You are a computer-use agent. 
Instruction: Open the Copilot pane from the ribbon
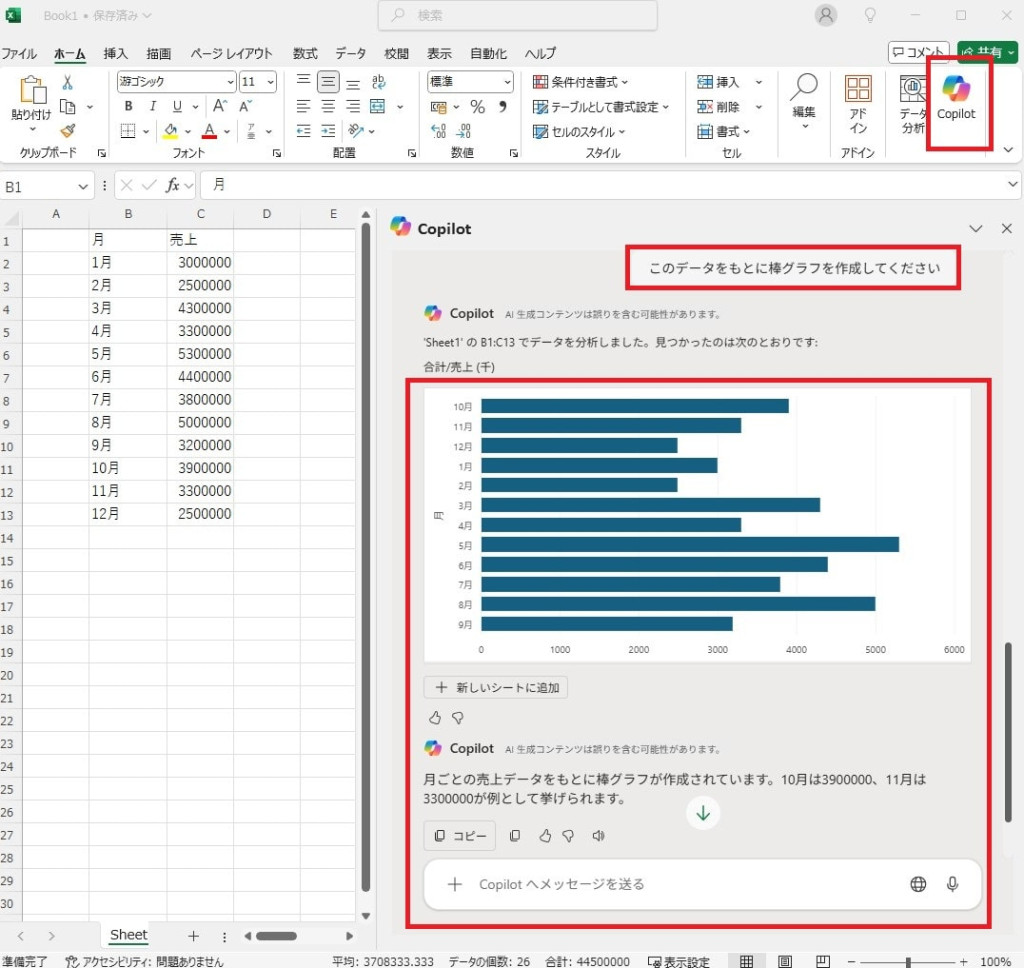[956, 99]
